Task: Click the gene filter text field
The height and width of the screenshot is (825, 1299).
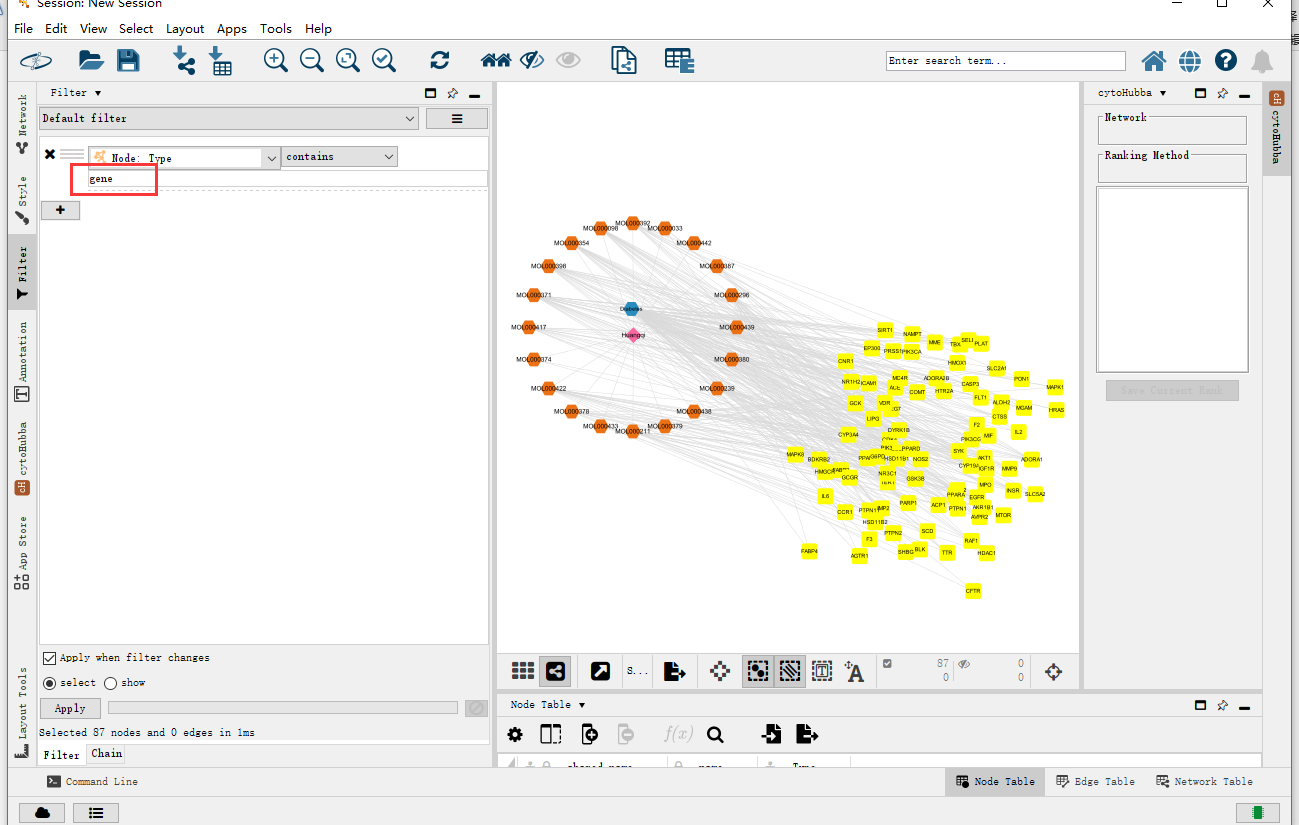Action: point(288,179)
